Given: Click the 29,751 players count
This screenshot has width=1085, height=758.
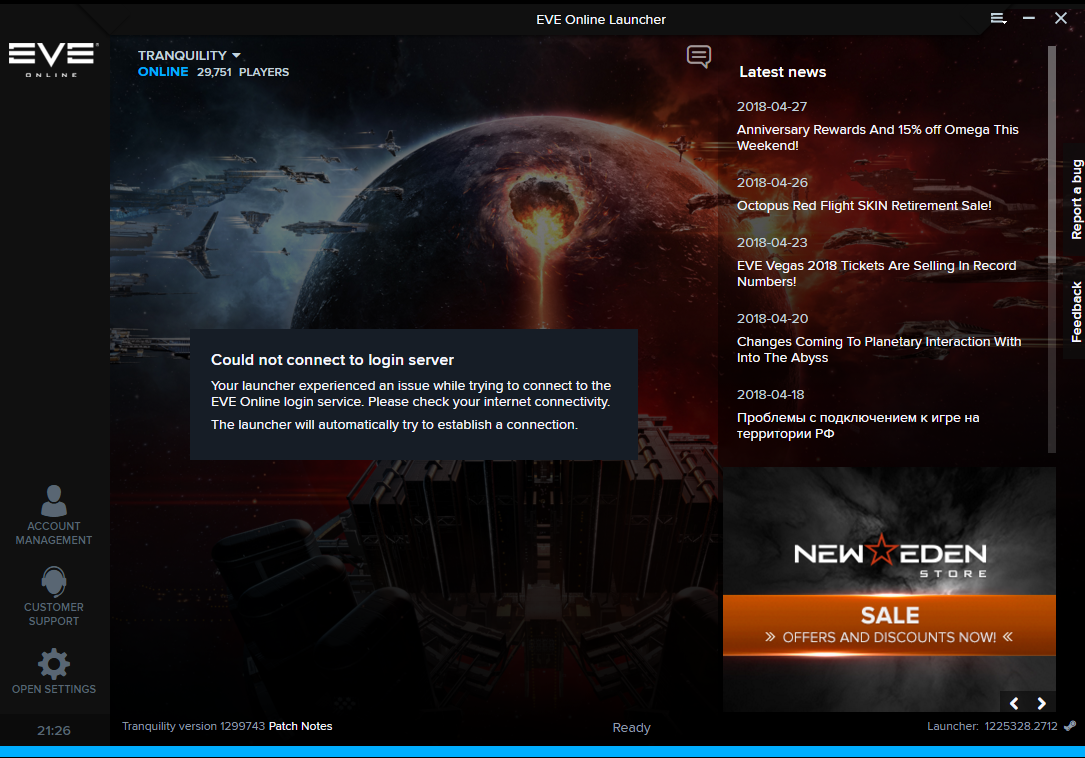Looking at the screenshot, I should 243,72.
